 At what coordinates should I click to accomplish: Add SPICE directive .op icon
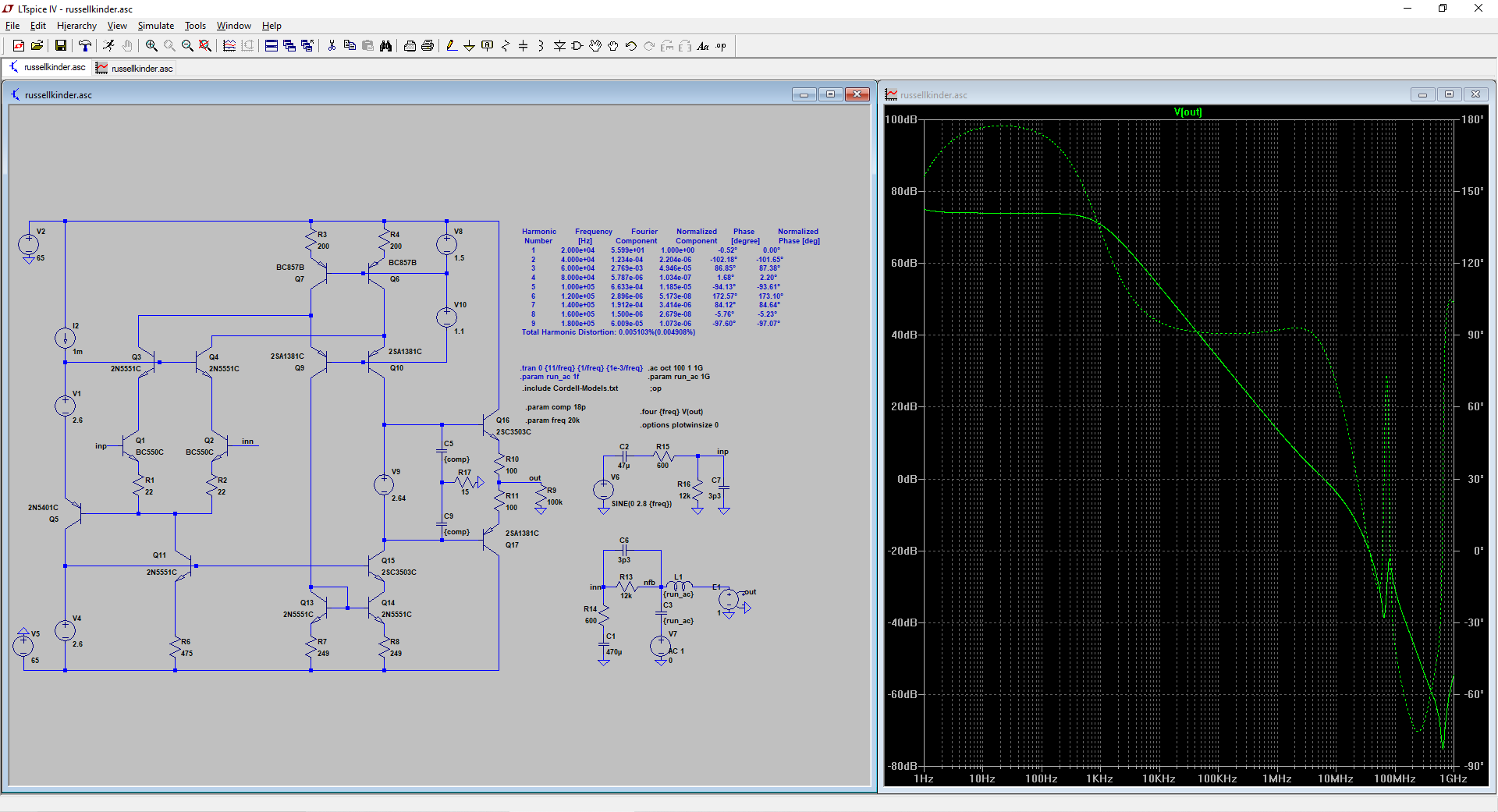tap(721, 46)
